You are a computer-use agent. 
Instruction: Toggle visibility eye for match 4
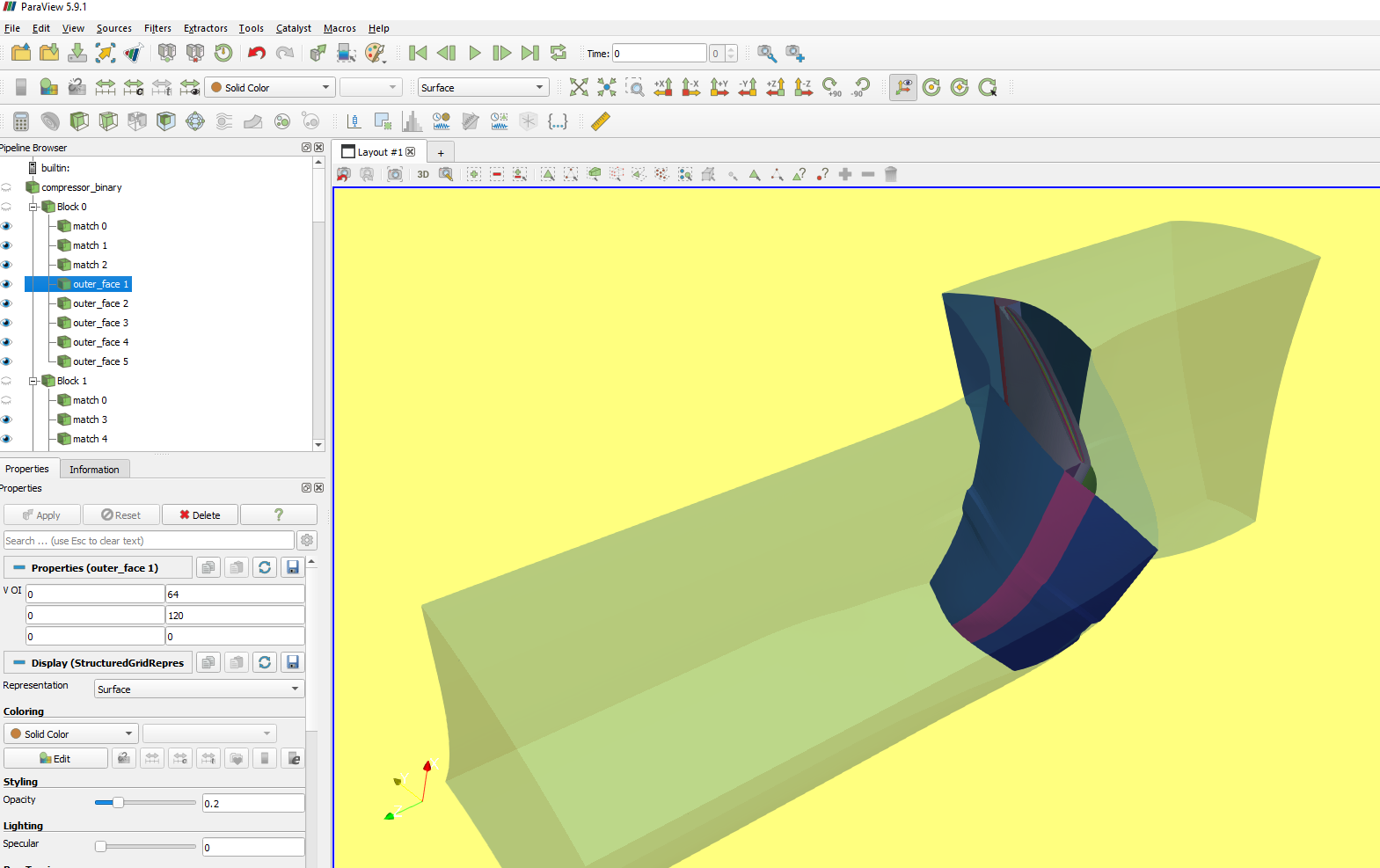(x=7, y=439)
